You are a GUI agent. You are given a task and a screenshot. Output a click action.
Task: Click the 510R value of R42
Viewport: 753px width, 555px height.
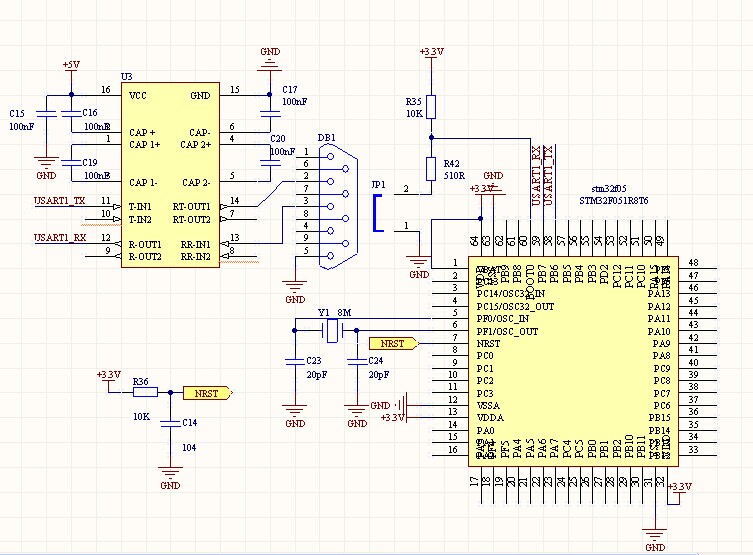pyautogui.click(x=454, y=176)
